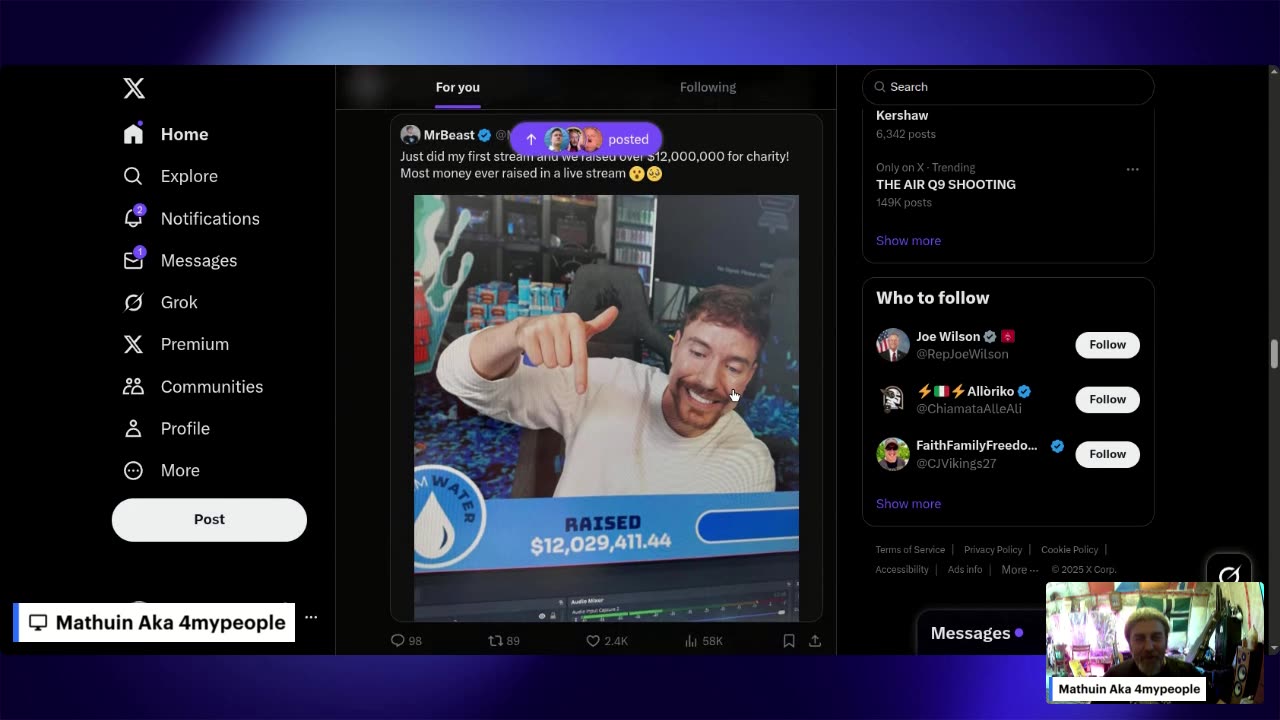Click the search magnifier icon

pyautogui.click(x=880, y=87)
